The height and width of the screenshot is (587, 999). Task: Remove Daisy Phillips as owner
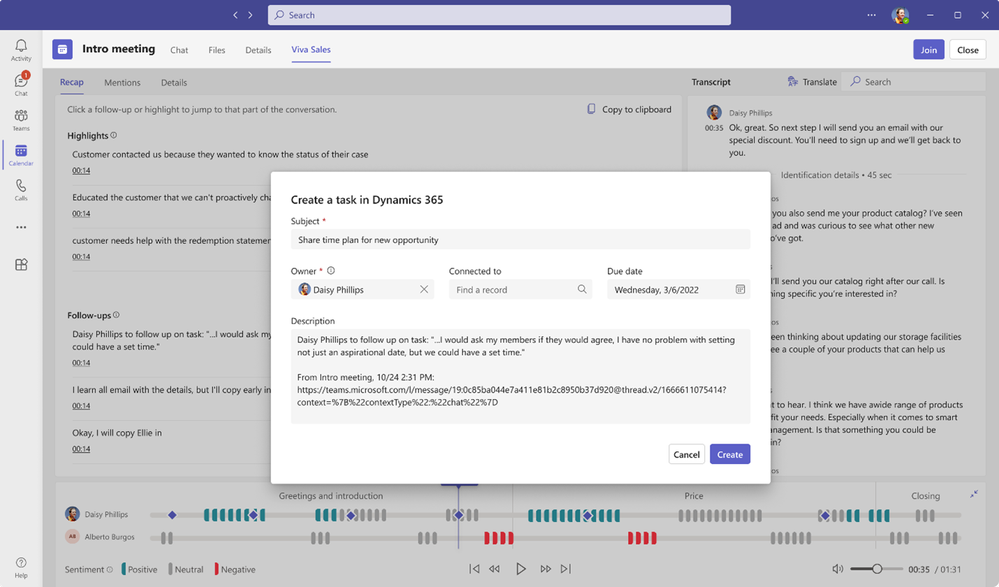[424, 289]
